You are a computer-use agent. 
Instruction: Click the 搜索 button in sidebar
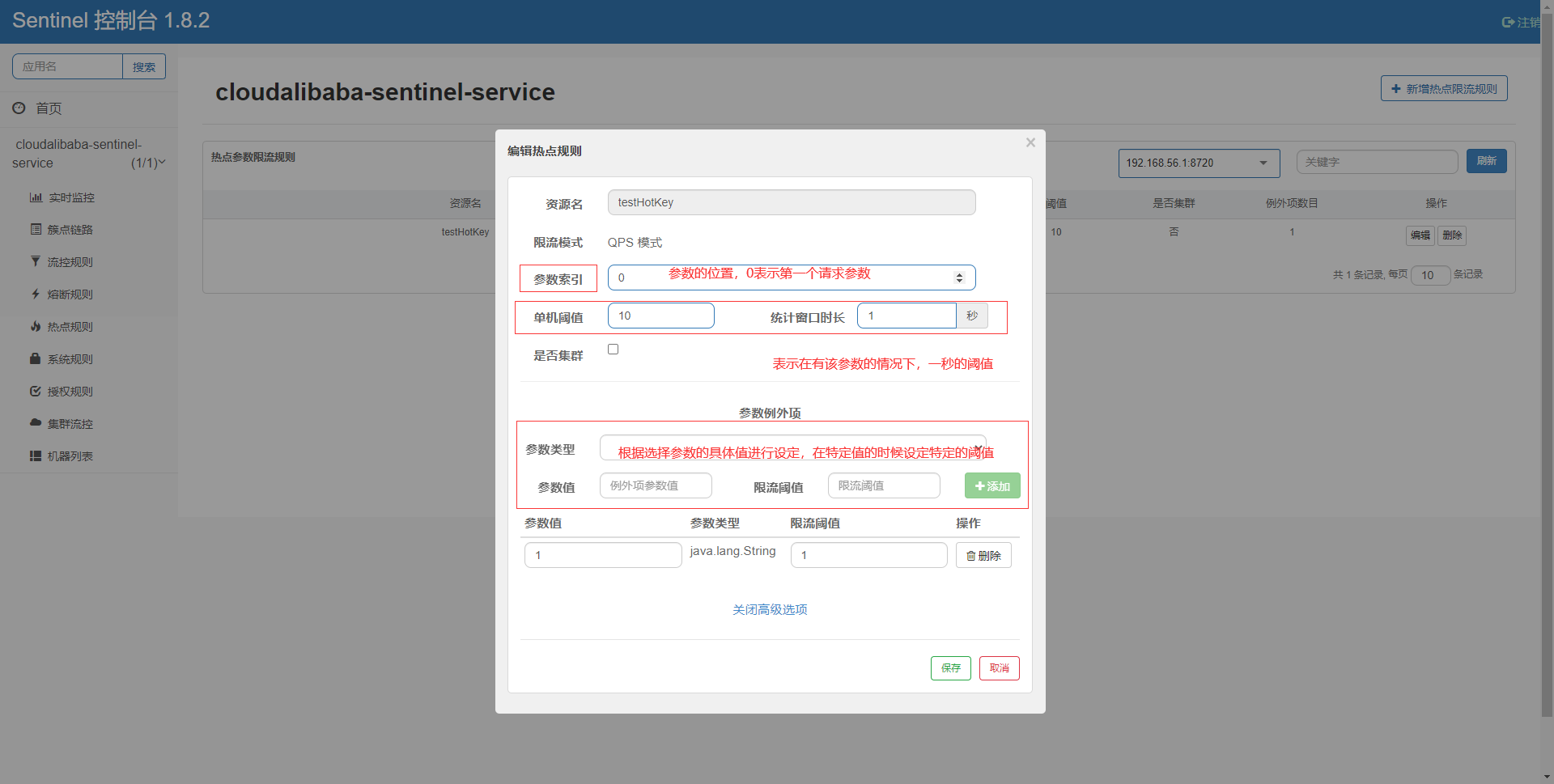click(x=144, y=66)
